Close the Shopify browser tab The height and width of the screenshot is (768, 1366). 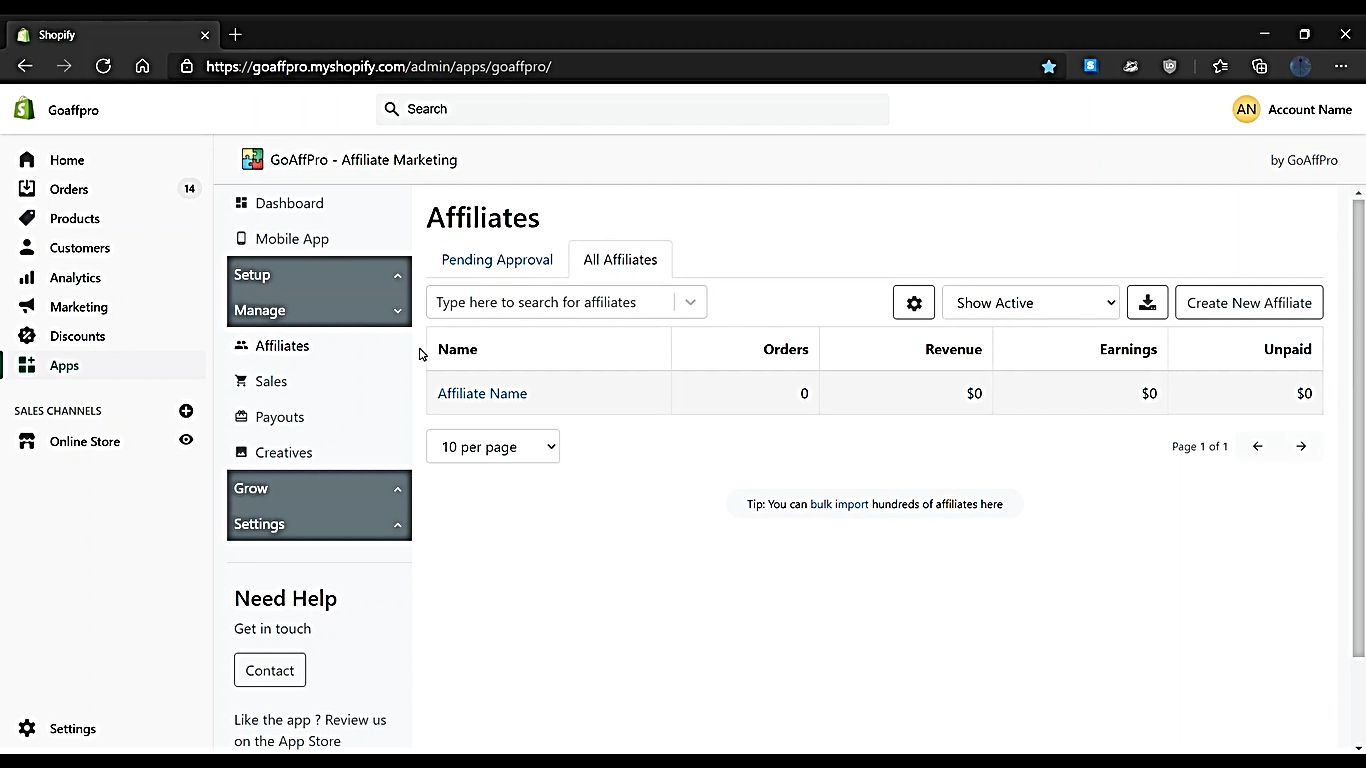205,35
